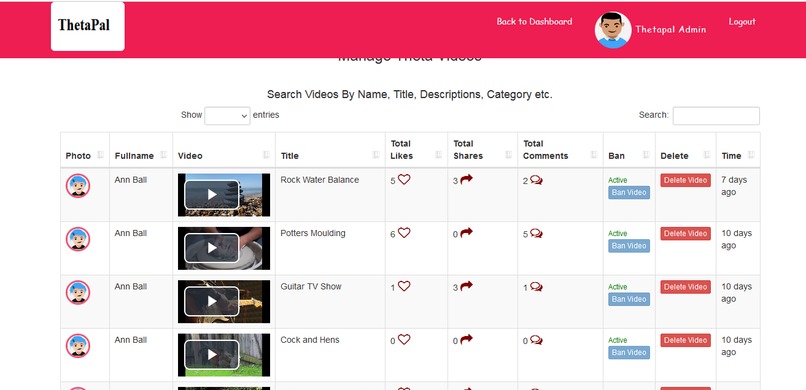Viewport: 806px width, 390px height.
Task: Sort by Ban column sort icon
Action: click(646, 155)
